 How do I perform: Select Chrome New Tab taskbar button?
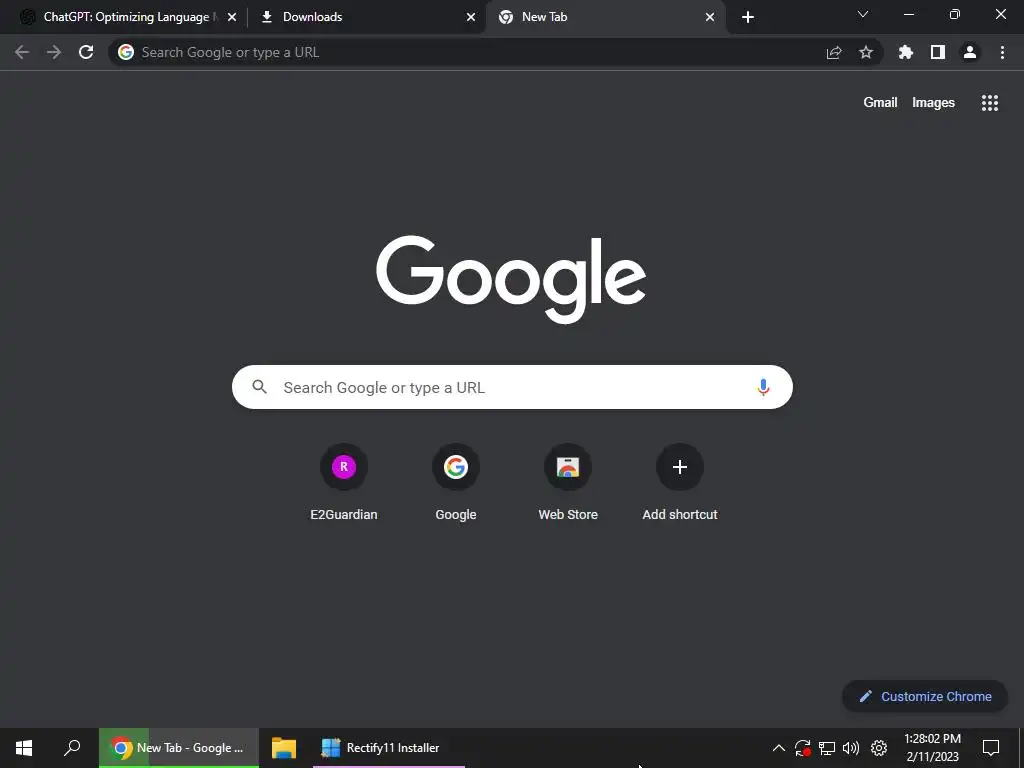point(179,748)
